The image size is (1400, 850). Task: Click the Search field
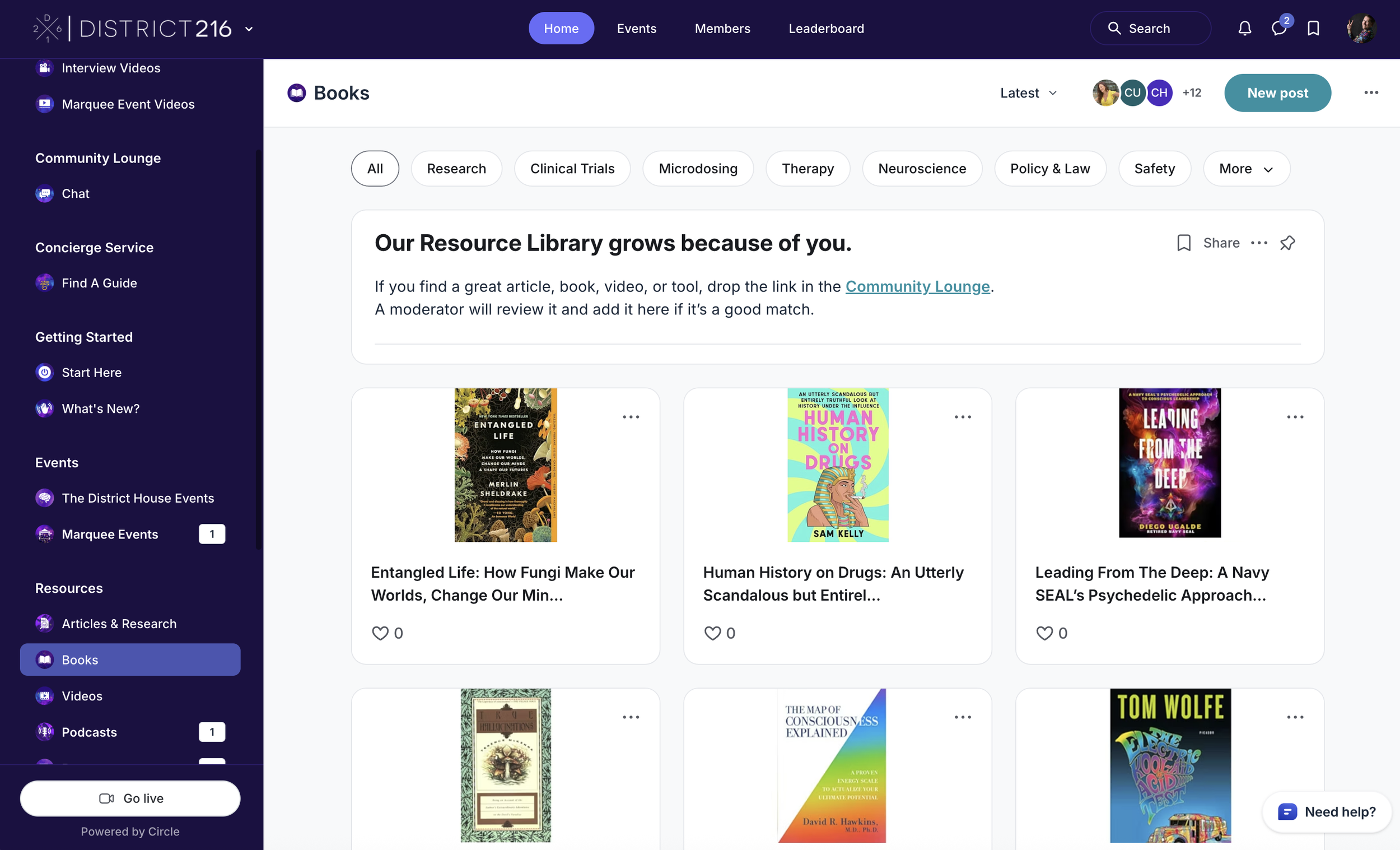[1150, 29]
